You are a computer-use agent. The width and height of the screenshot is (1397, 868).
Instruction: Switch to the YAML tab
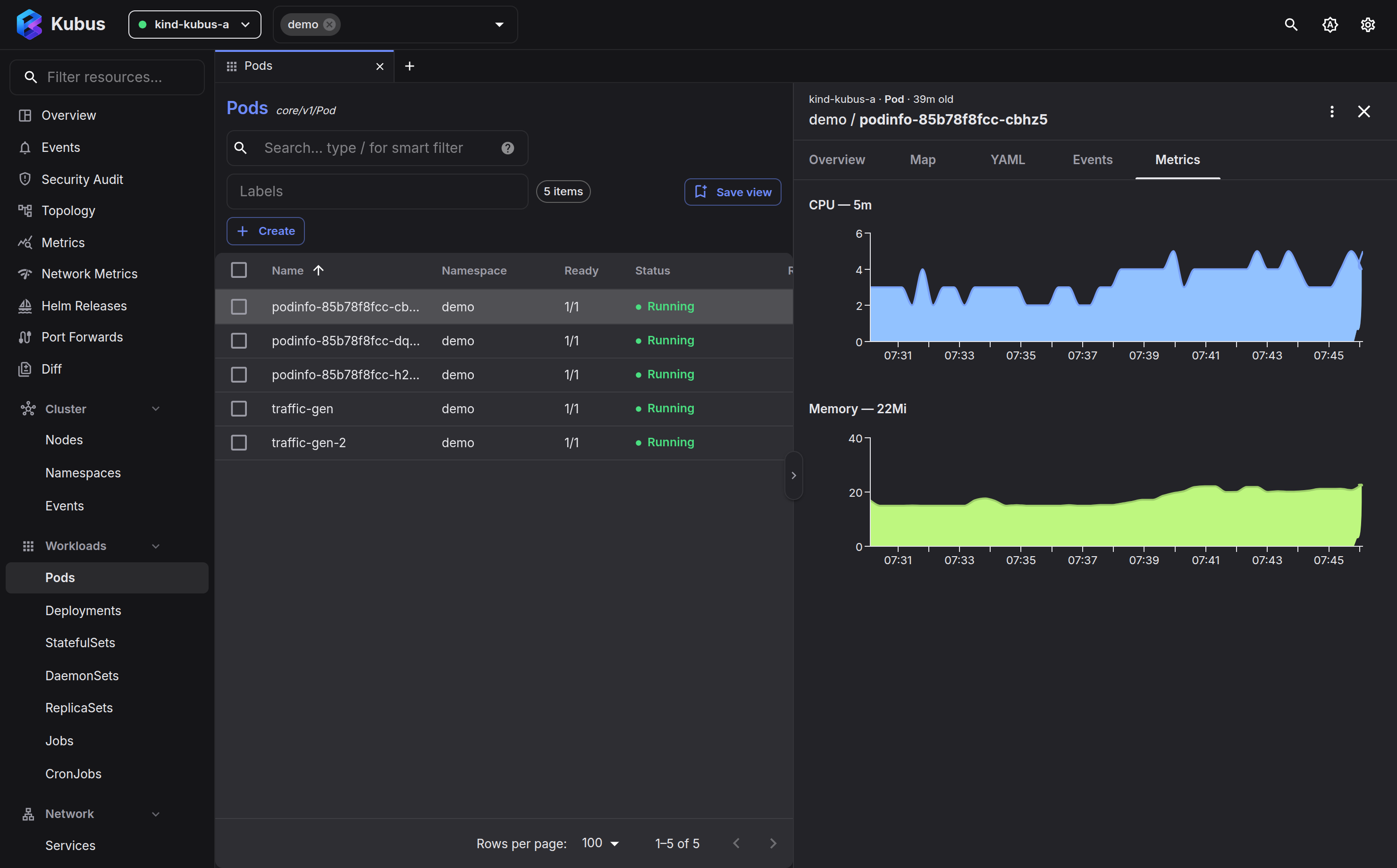tap(1007, 159)
